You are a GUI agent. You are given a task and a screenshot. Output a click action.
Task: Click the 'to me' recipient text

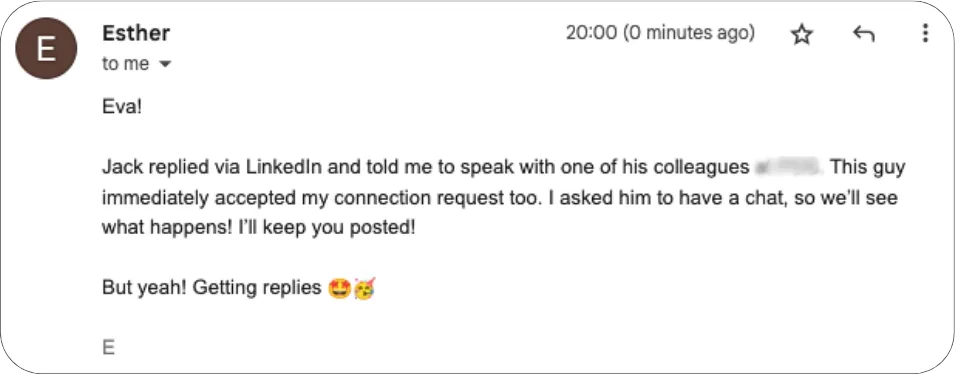125,64
